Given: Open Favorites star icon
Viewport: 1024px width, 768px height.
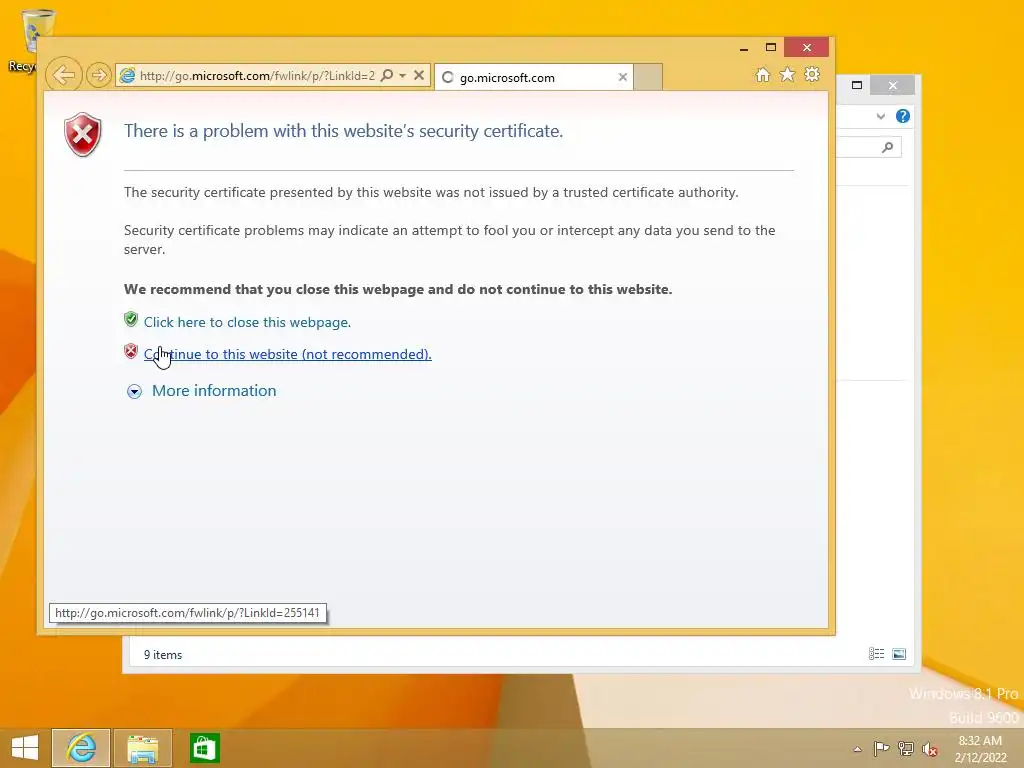Looking at the screenshot, I should pos(788,74).
